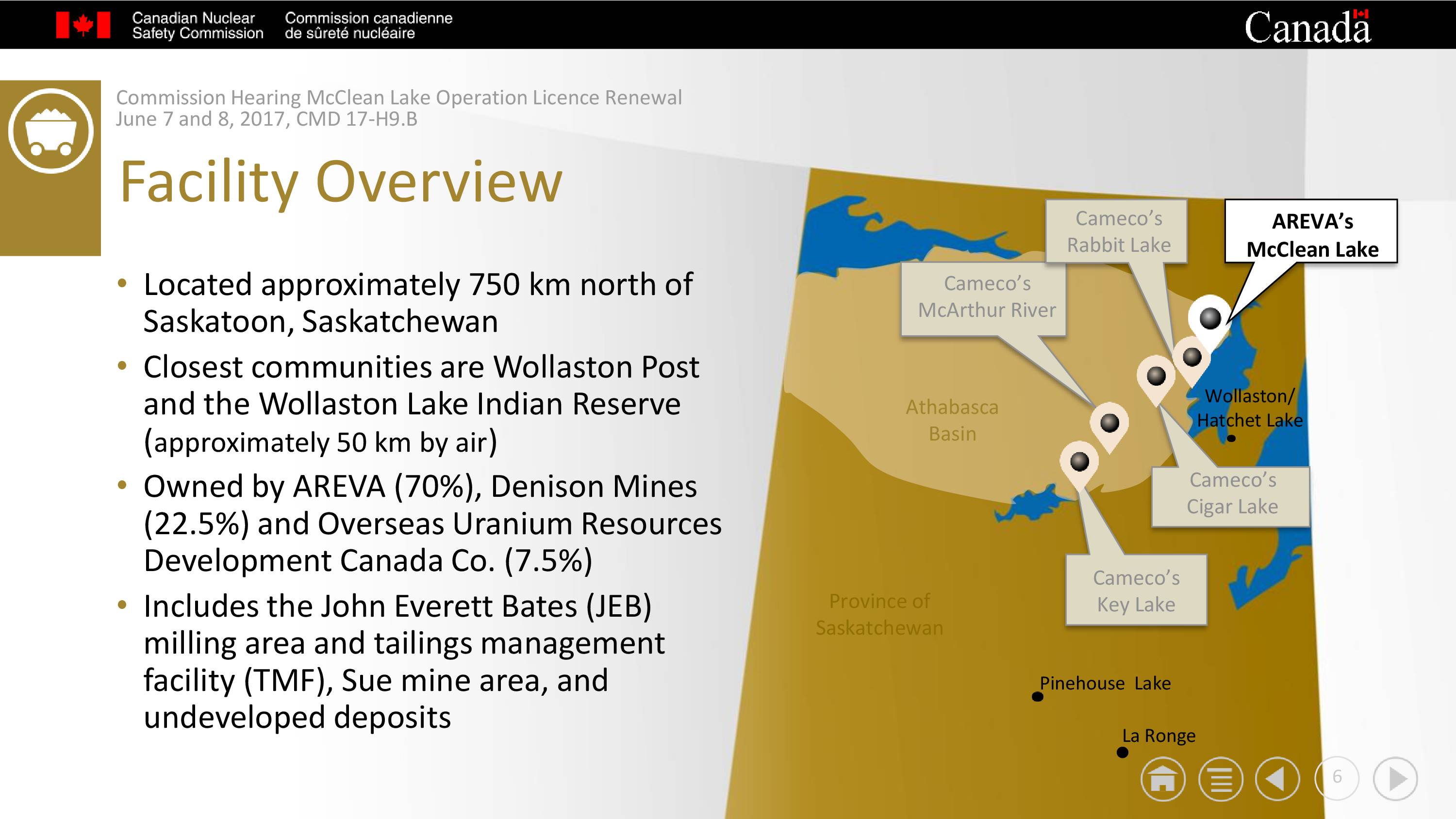Viewport: 1456px width, 819px height.
Task: Click the Athabasca Basin map label
Action: coord(952,421)
